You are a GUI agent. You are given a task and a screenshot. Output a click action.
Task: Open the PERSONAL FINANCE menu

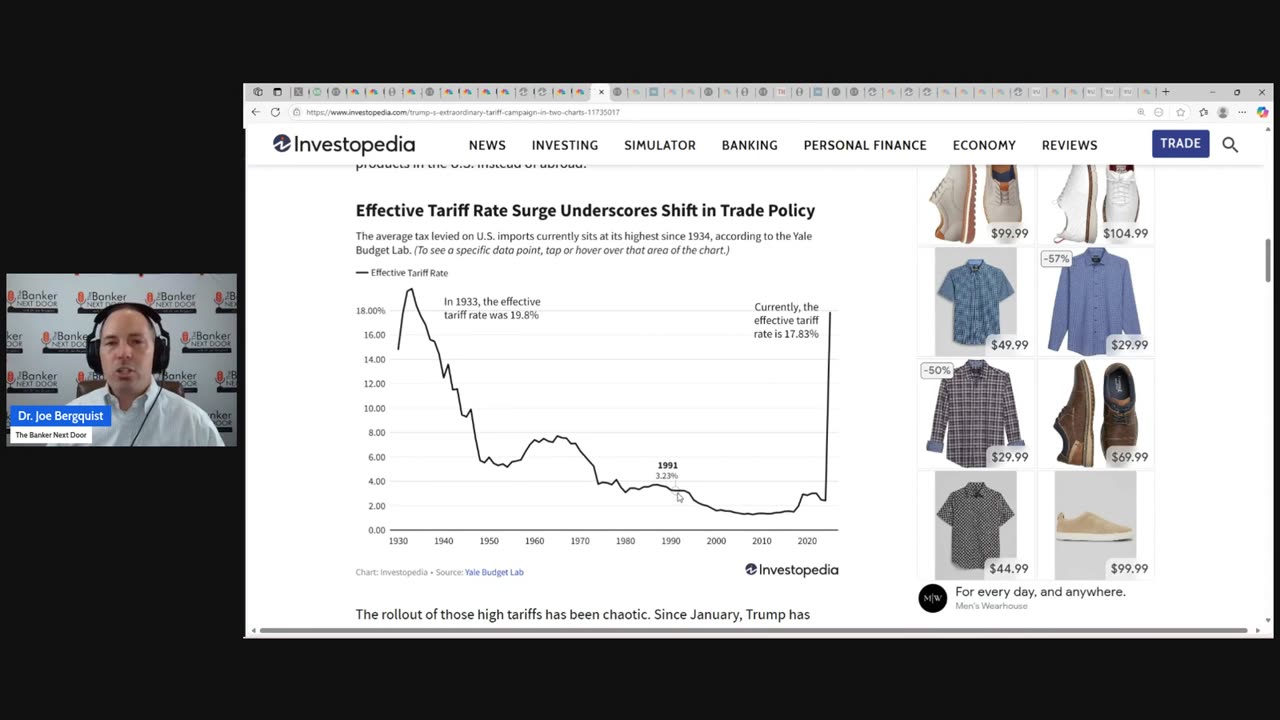tap(865, 145)
